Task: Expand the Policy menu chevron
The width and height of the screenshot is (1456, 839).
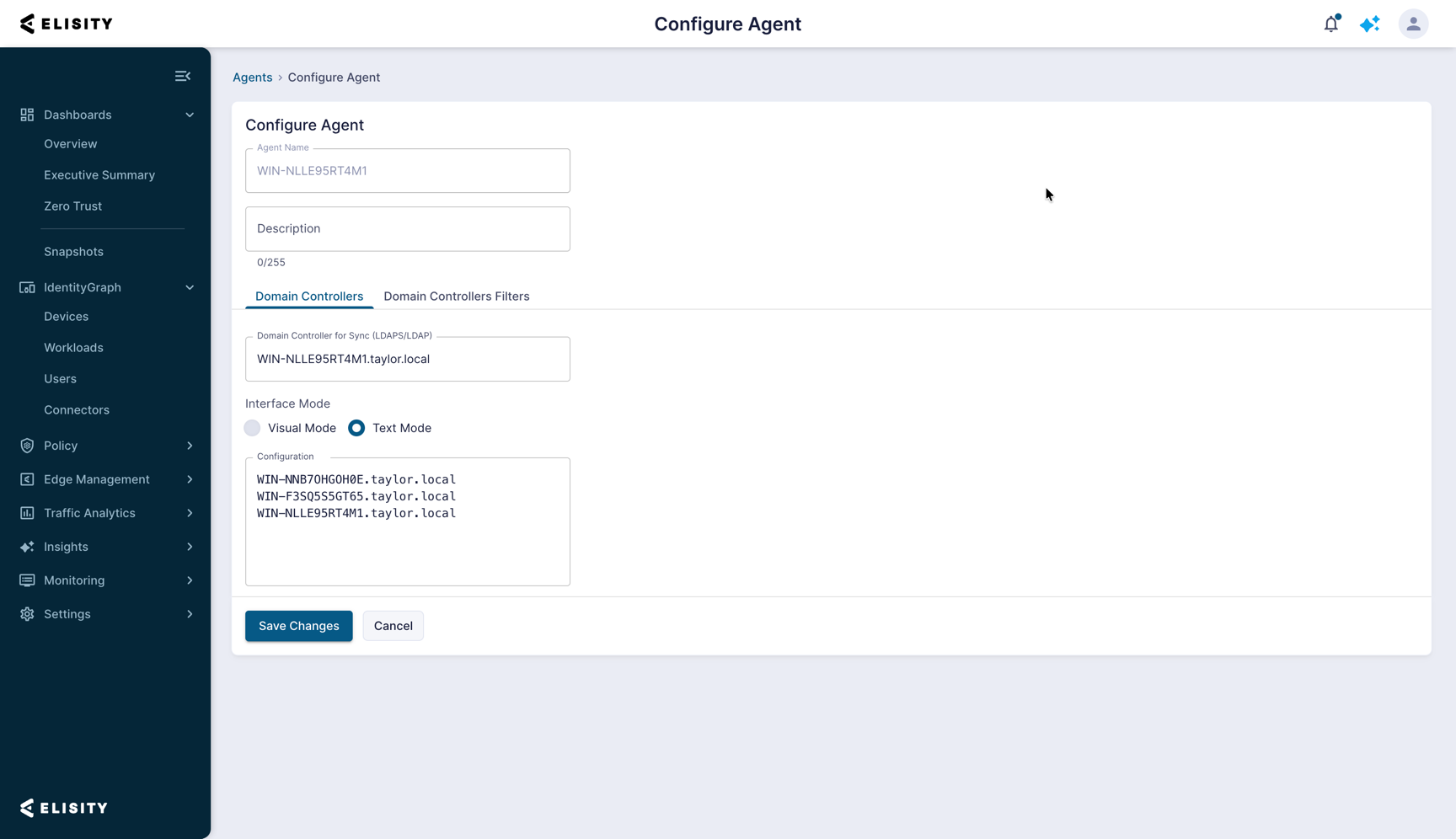Action: tap(190, 446)
